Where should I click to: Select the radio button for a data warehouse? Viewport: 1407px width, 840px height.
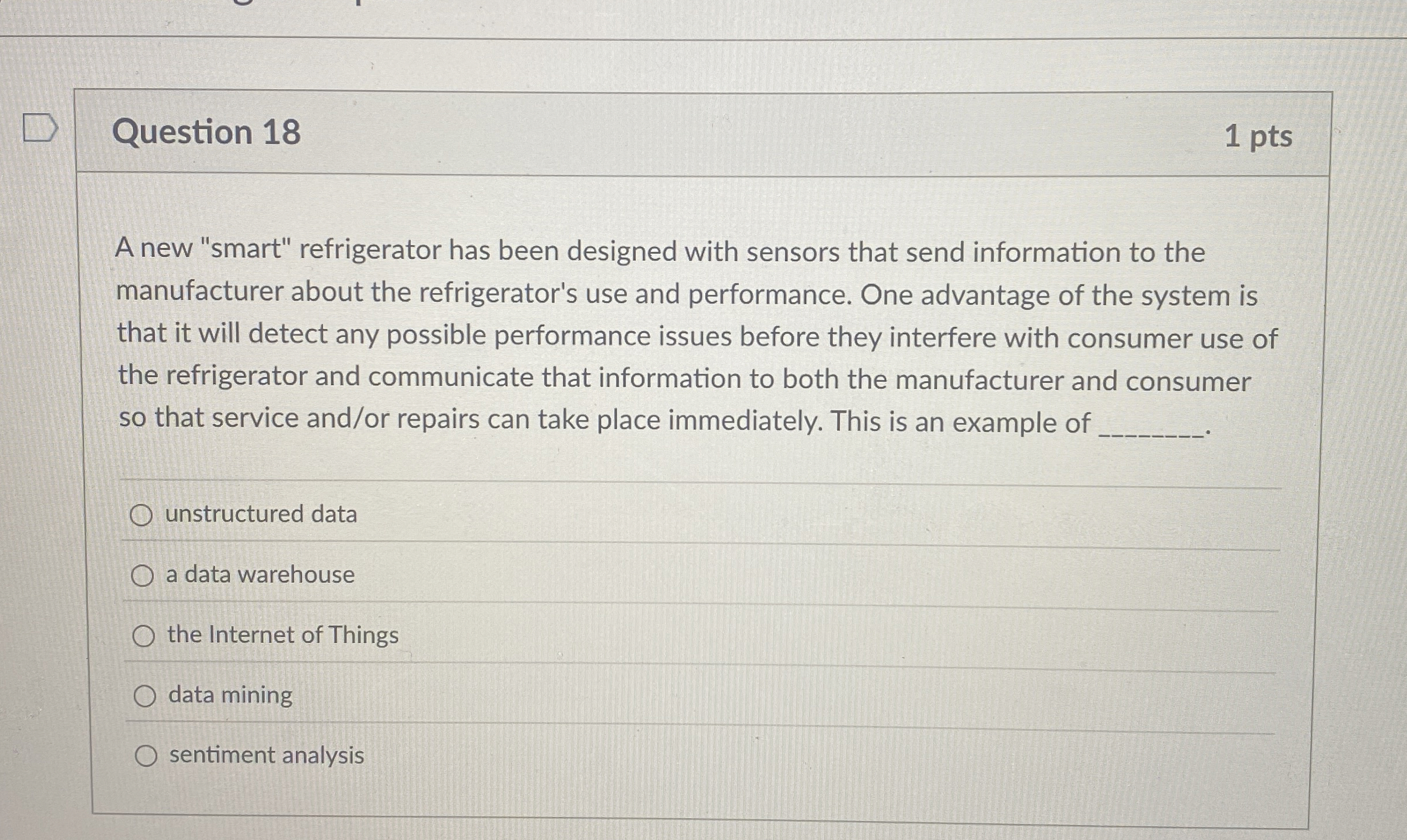143,575
